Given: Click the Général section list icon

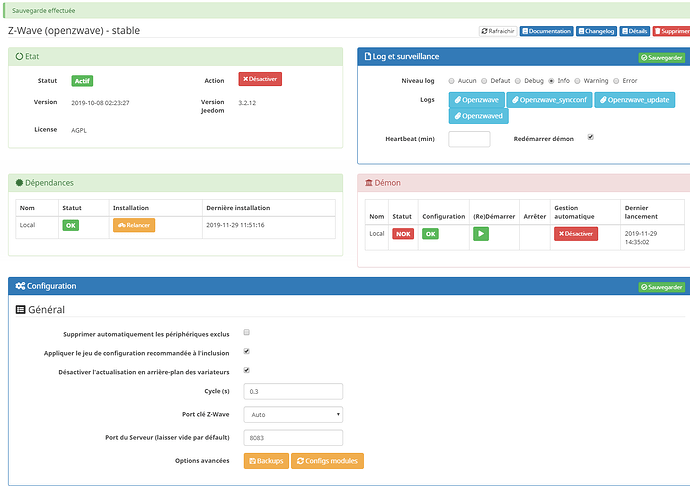Looking at the screenshot, I should (x=21, y=309).
